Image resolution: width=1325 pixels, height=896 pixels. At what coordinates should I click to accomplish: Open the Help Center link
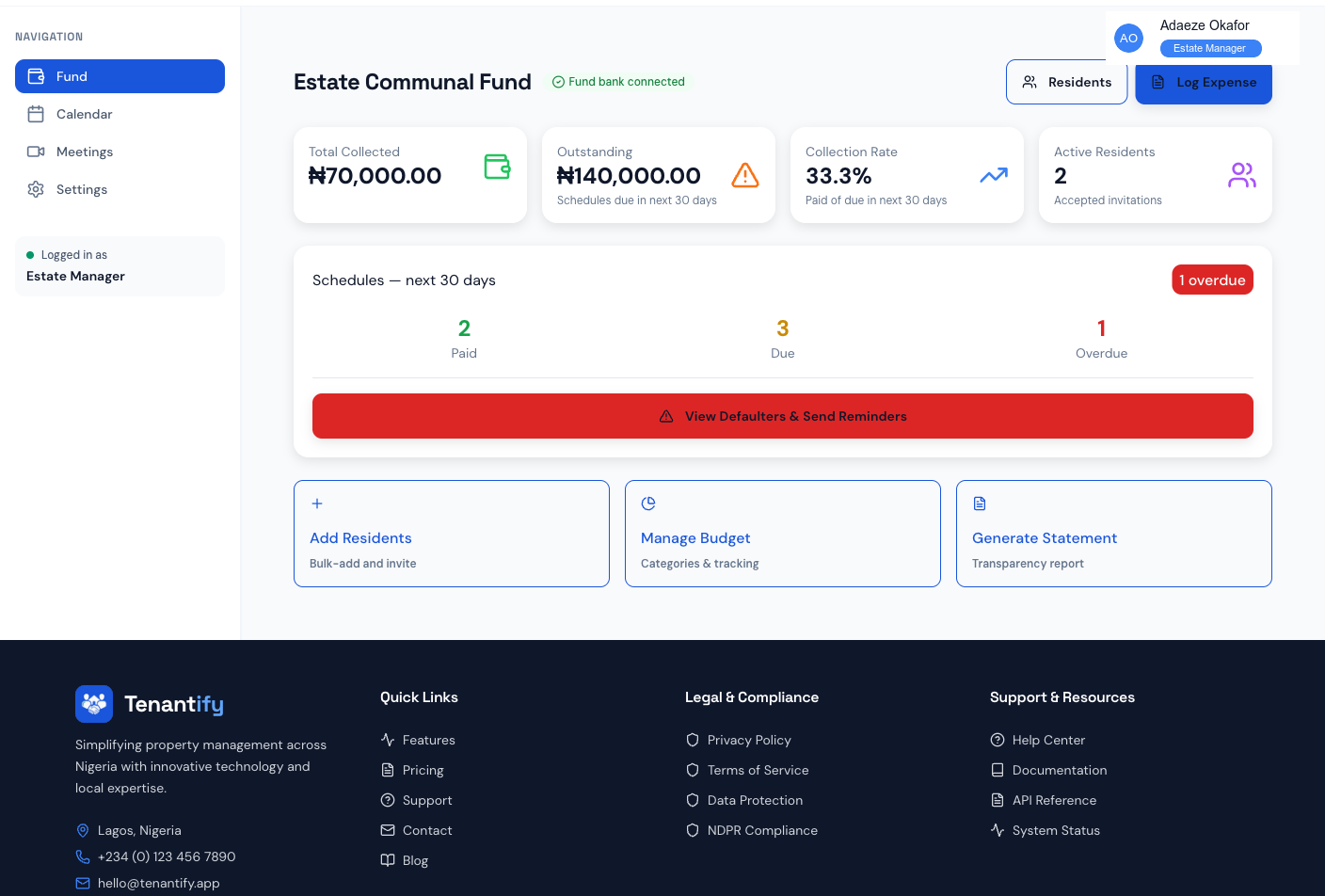1048,740
